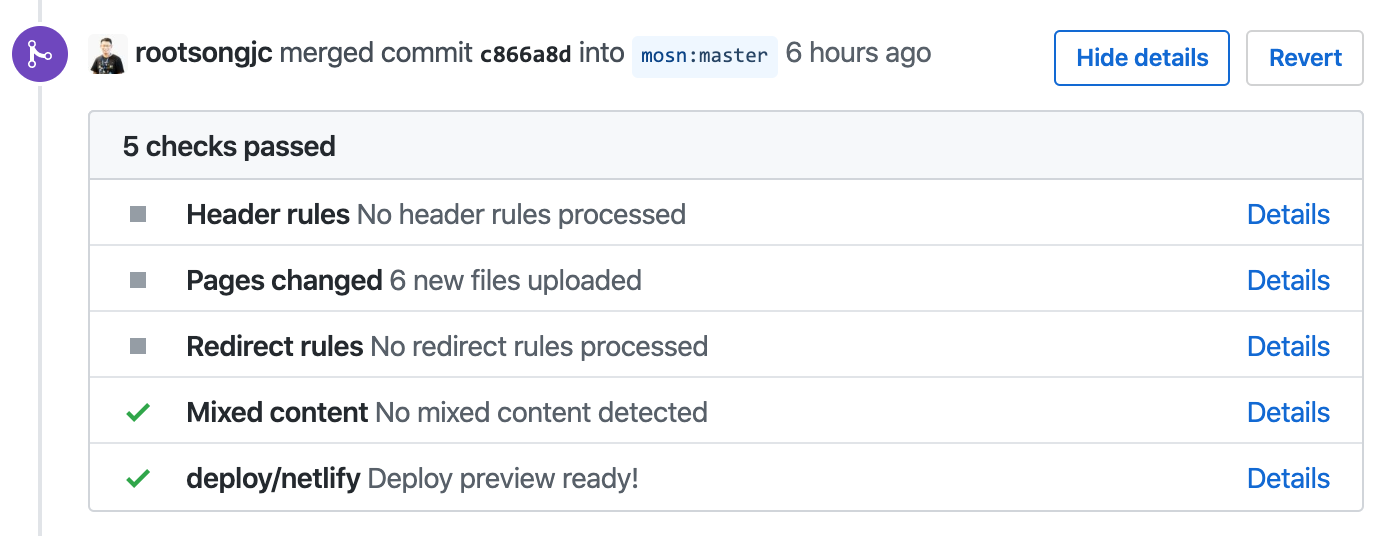The height and width of the screenshot is (536, 1390).
Task: Click the purple merge icon badge
Action: pyautogui.click(x=40, y=54)
